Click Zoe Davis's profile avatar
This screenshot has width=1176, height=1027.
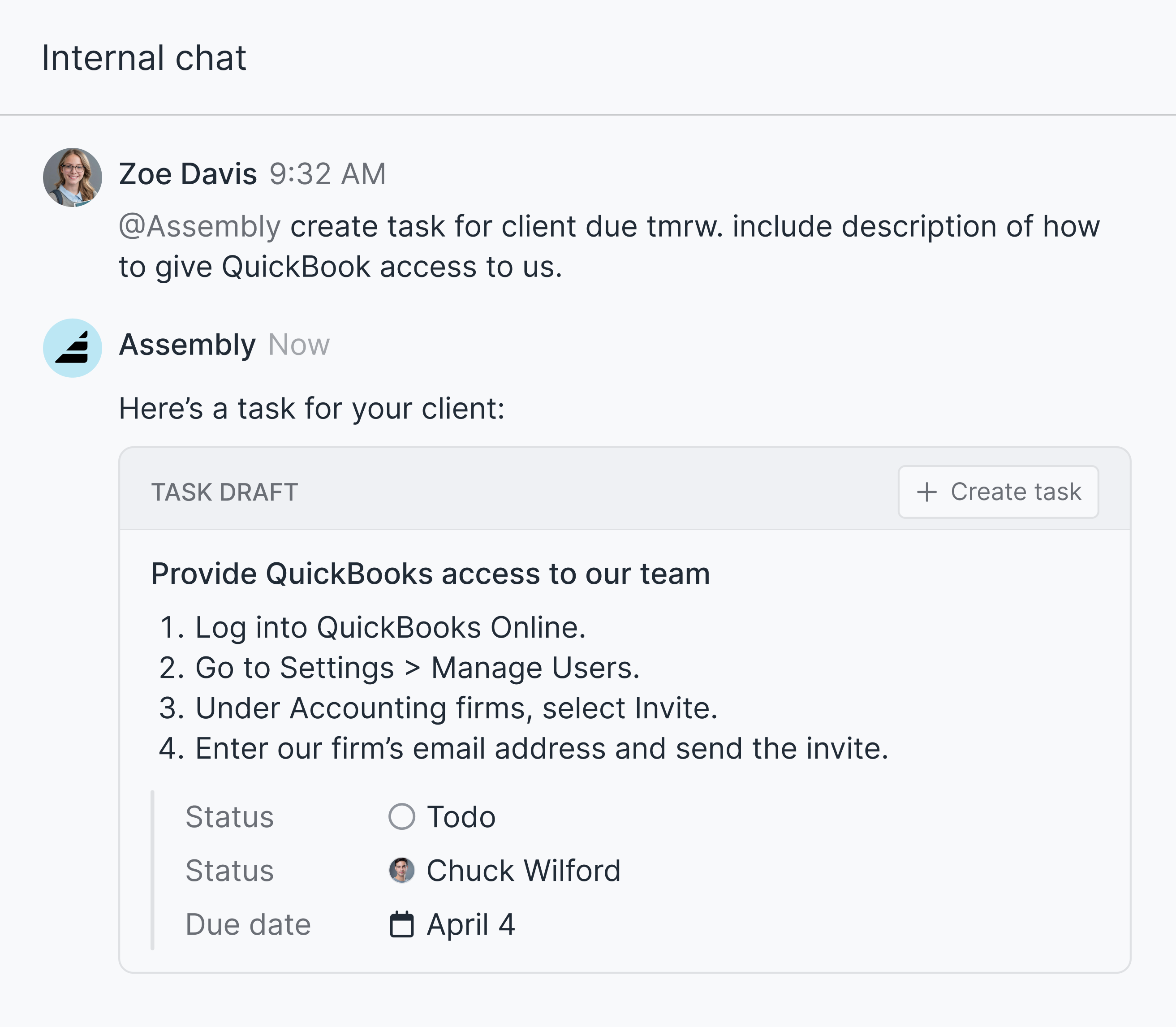(x=72, y=177)
